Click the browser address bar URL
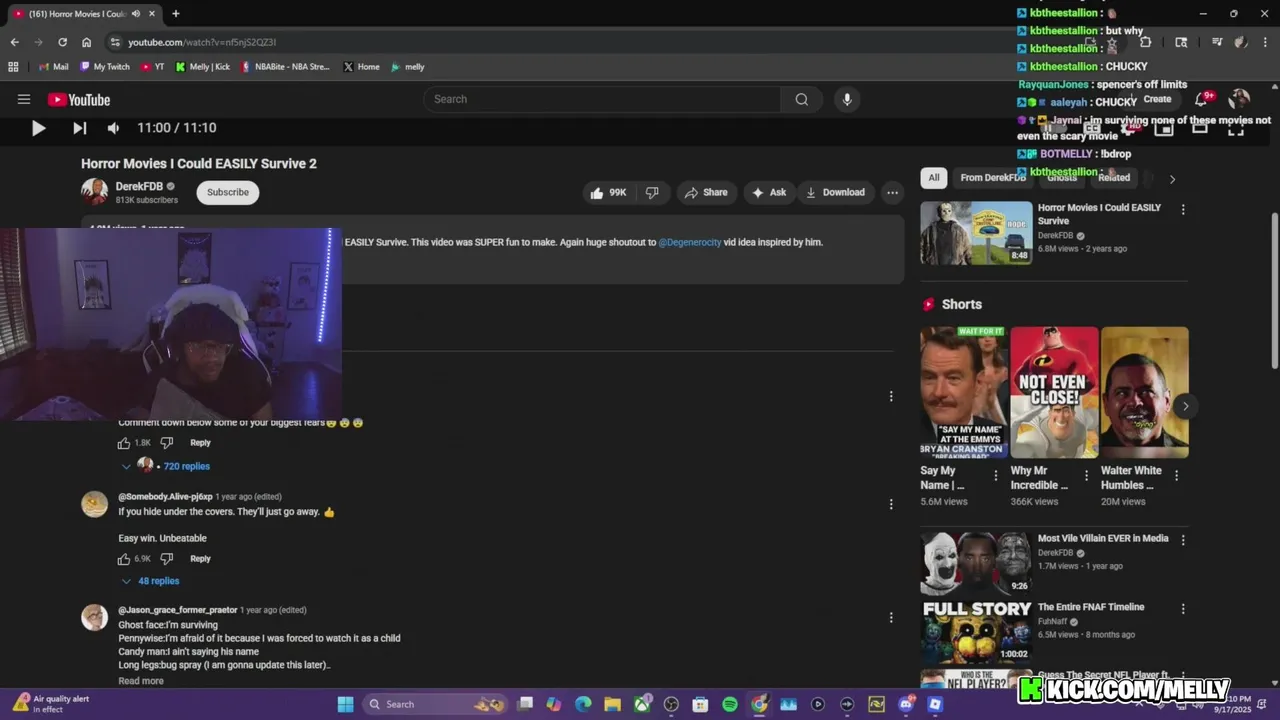 [201, 42]
